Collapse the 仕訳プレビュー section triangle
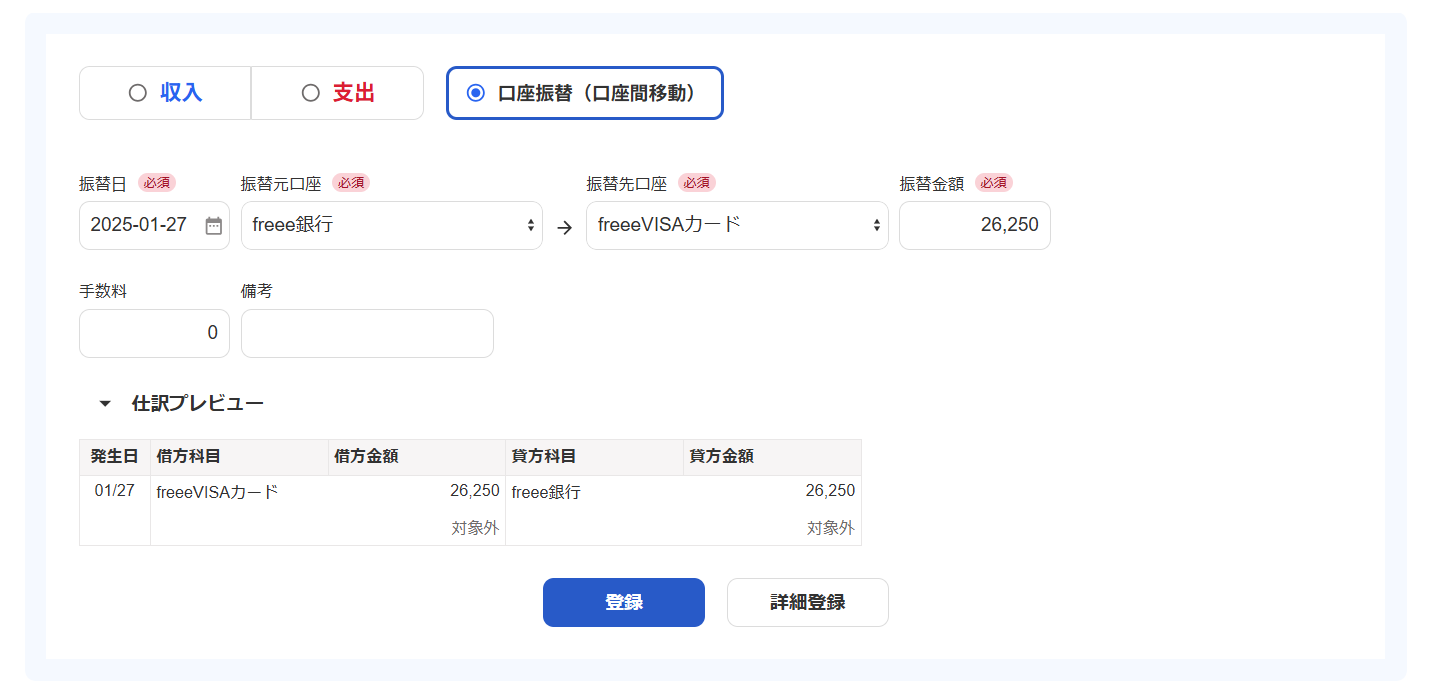This screenshot has height=697, width=1430. tap(104, 404)
